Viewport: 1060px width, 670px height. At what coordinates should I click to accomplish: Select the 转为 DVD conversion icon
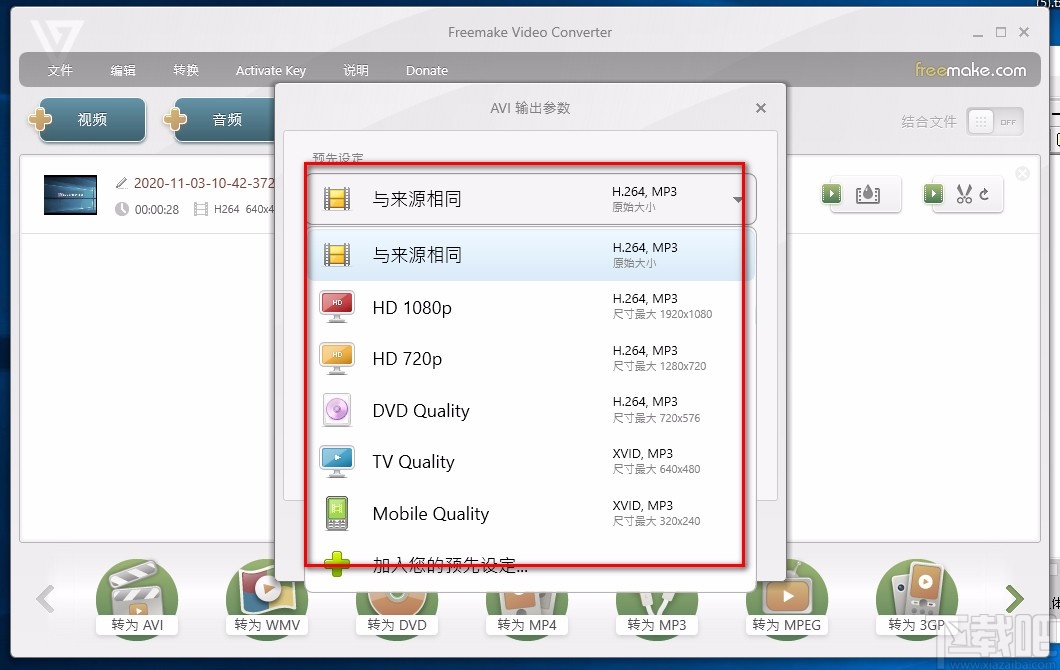[396, 598]
